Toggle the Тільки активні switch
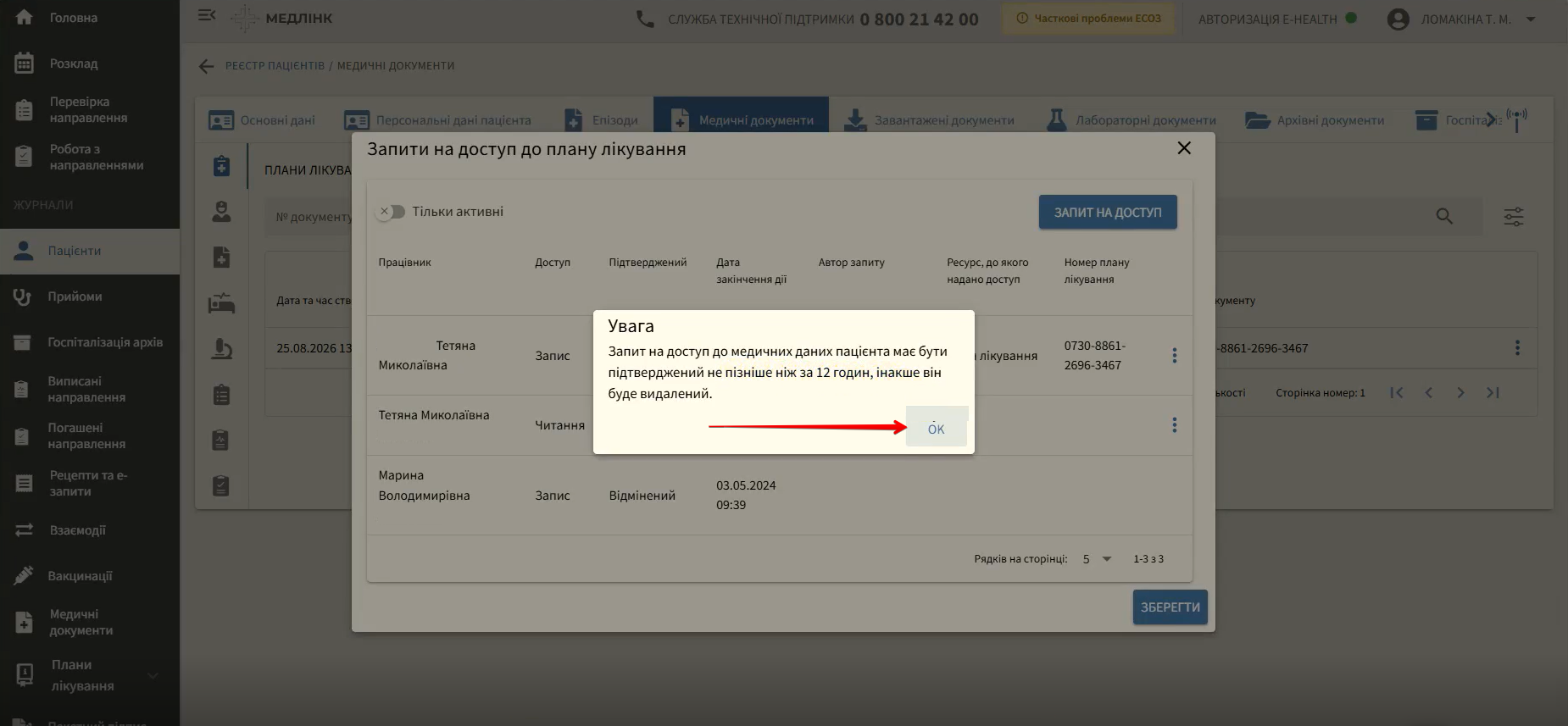1568x726 pixels. [x=391, y=212]
